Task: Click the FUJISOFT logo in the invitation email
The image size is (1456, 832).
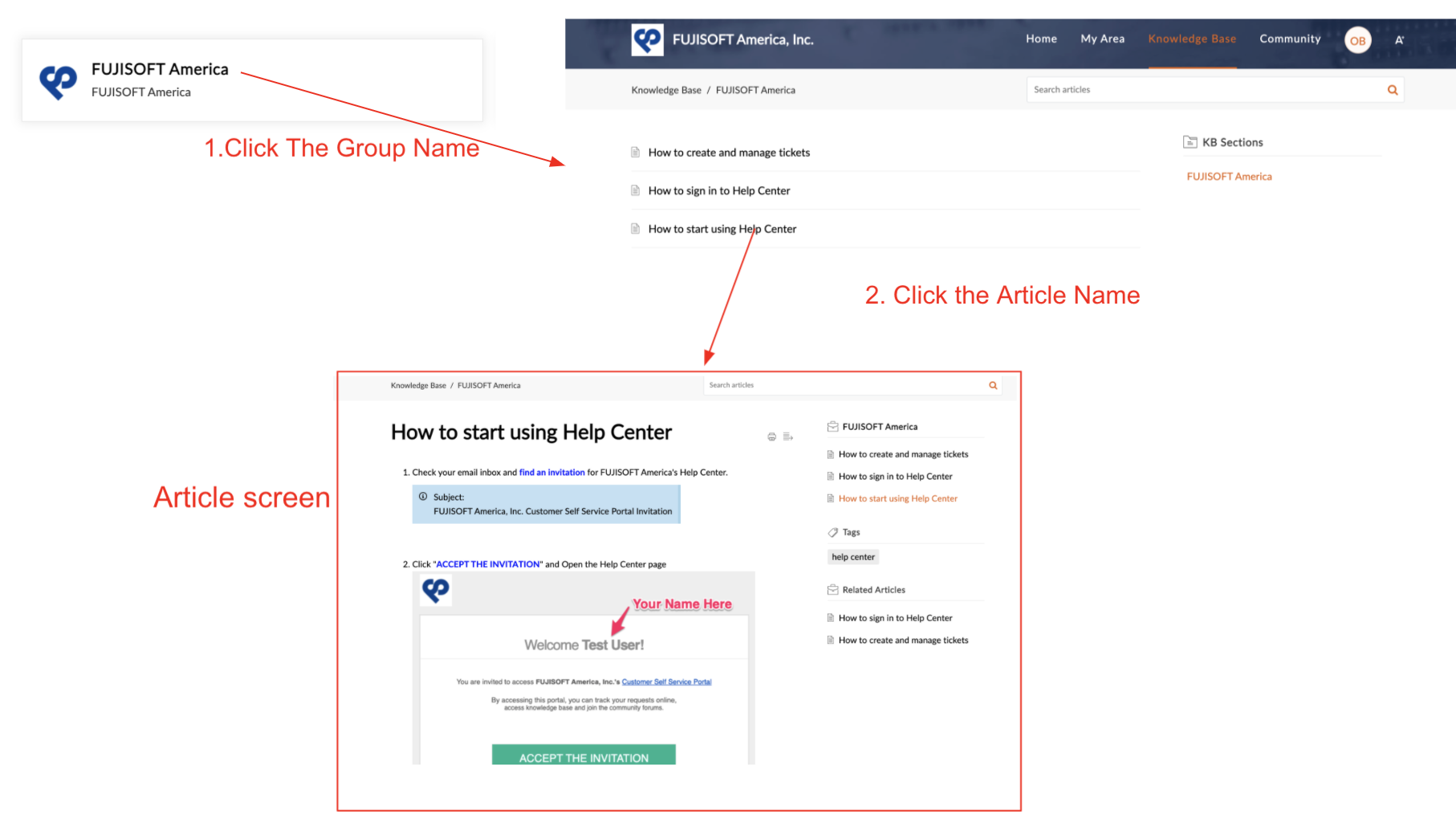Action: 436,591
